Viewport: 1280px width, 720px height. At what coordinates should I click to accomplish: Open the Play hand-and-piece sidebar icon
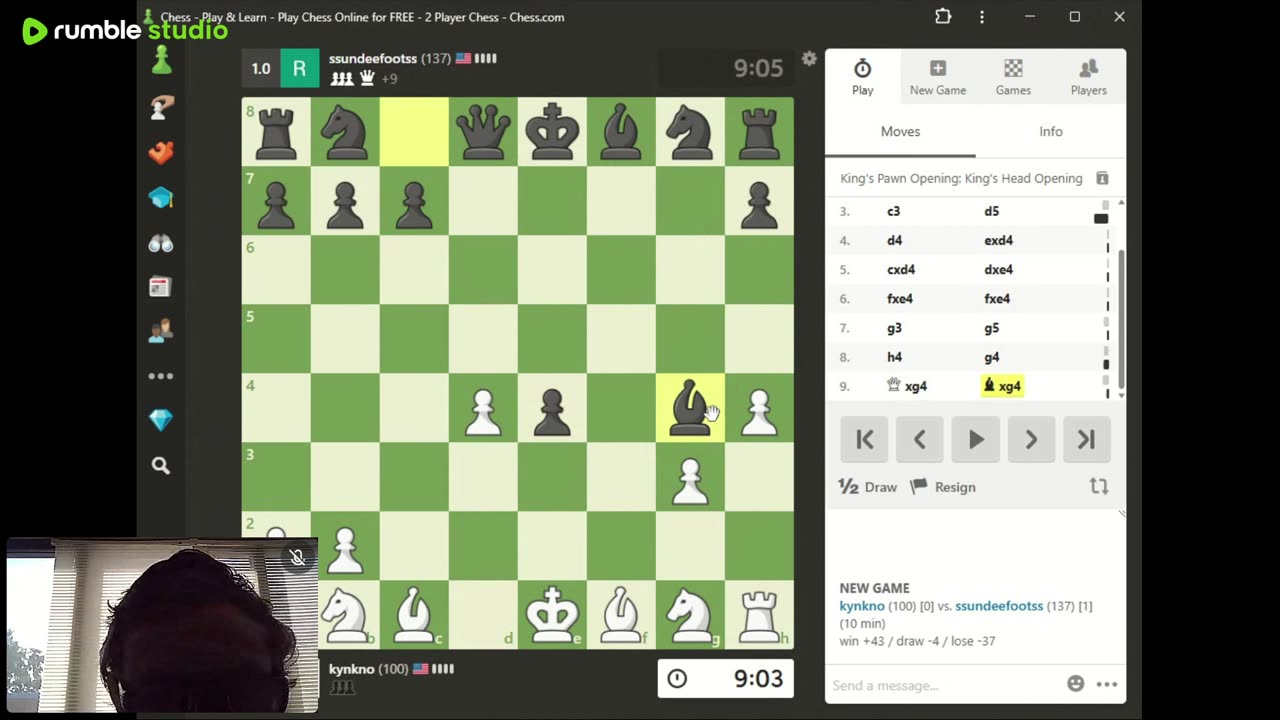[x=161, y=107]
